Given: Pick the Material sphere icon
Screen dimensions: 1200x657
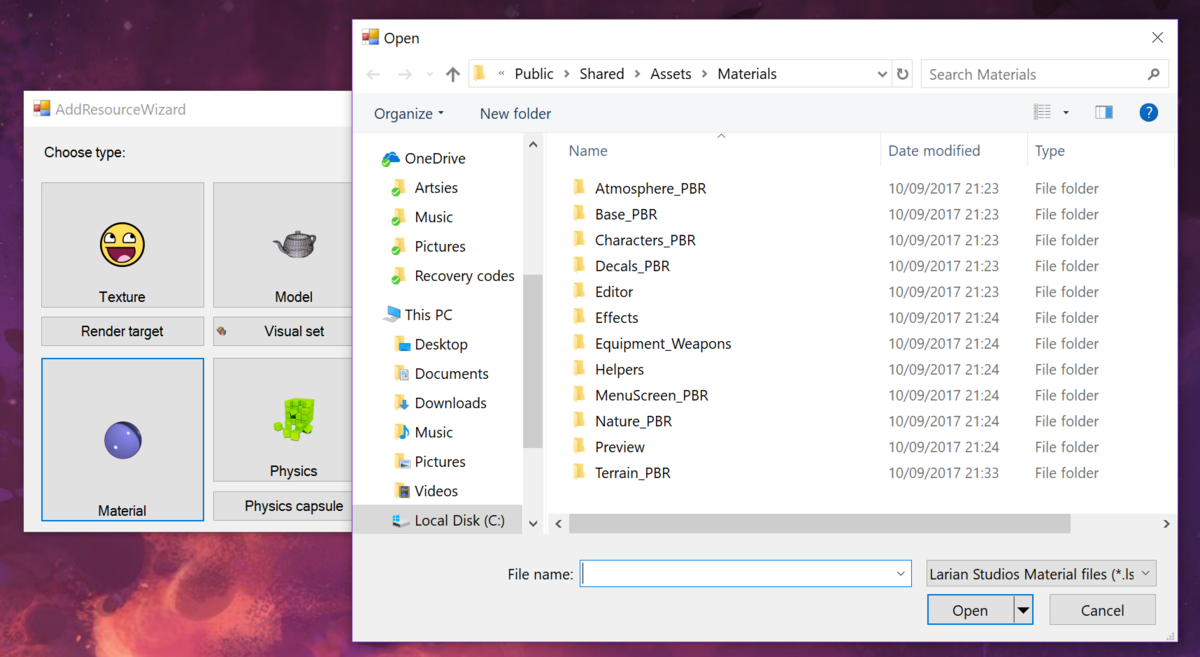Looking at the screenshot, I should (122, 440).
